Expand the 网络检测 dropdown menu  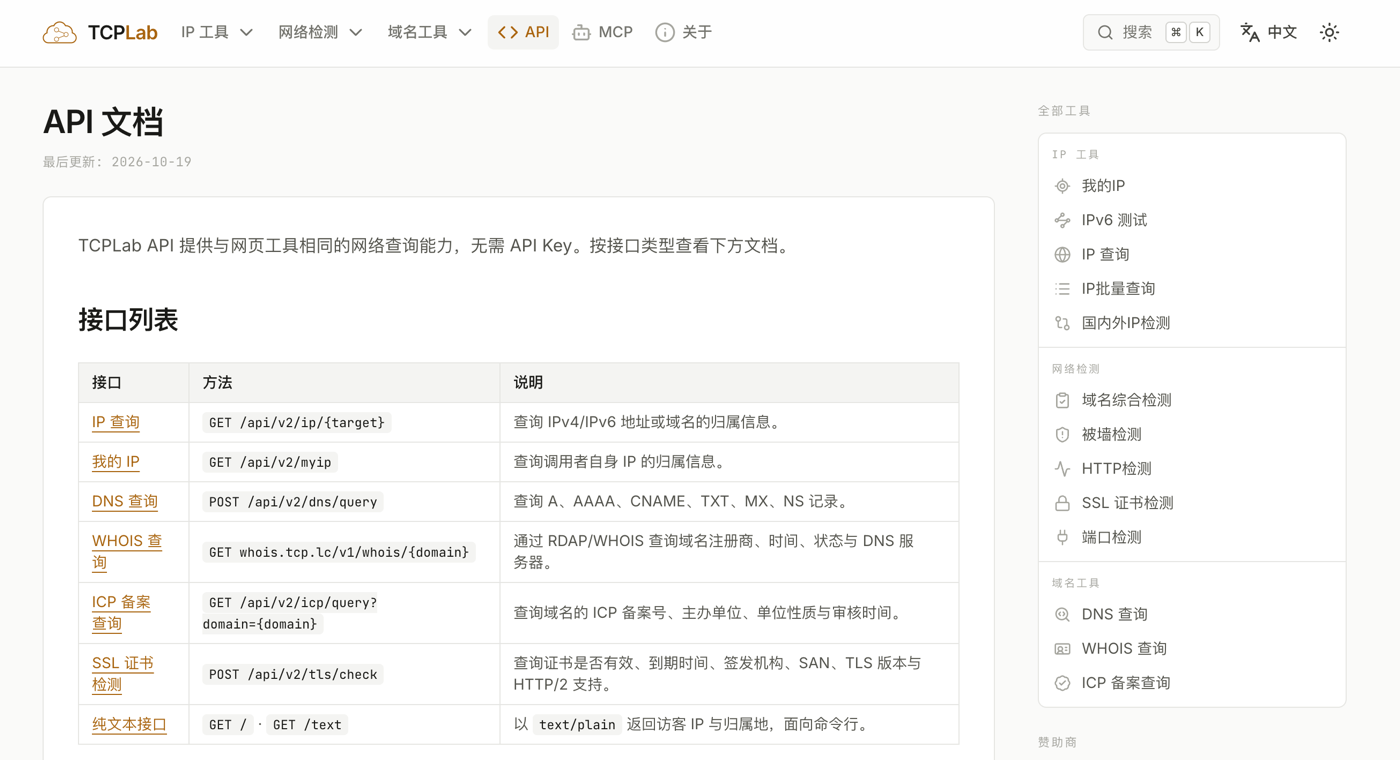pyautogui.click(x=320, y=33)
